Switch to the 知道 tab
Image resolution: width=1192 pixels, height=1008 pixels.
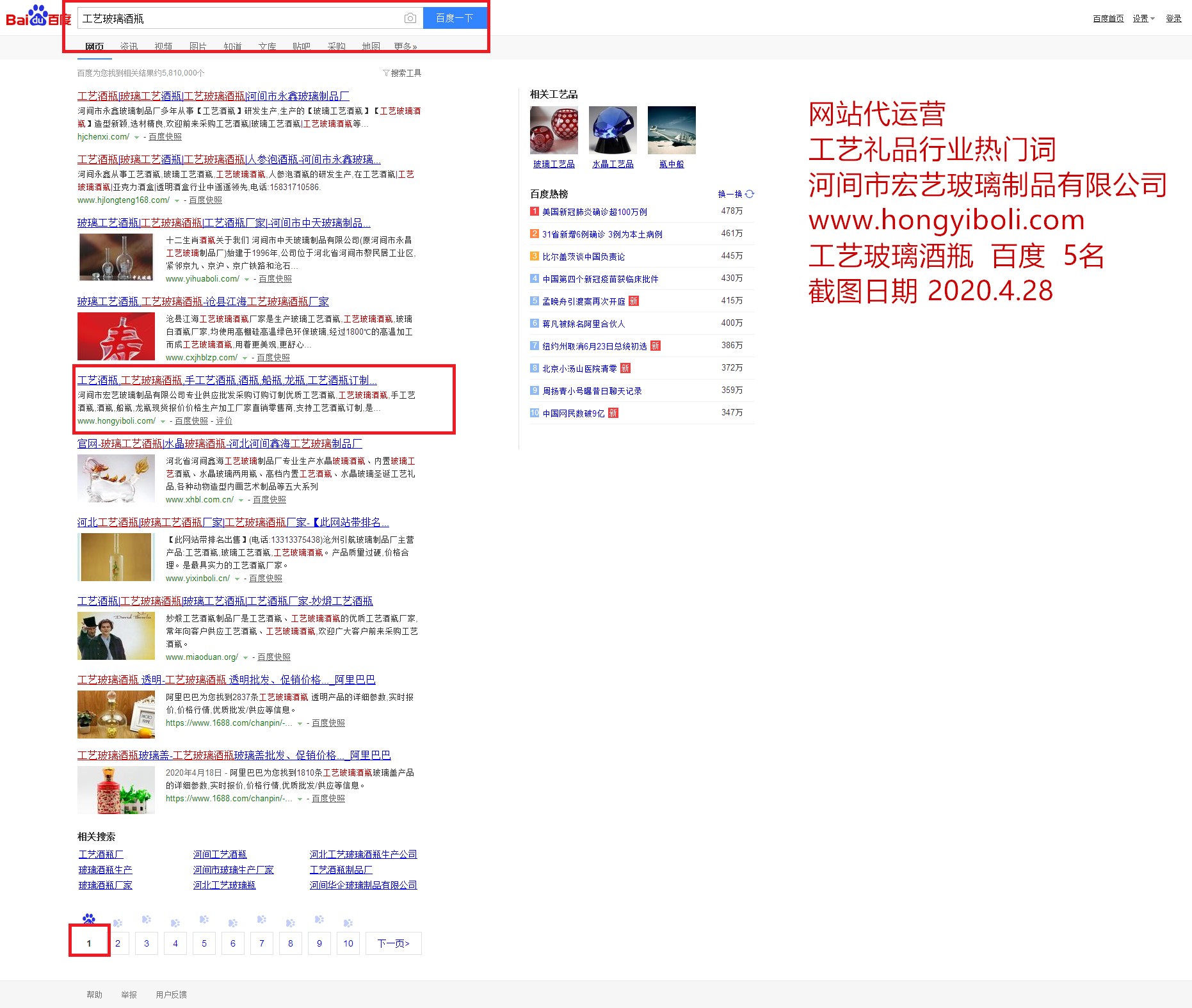[x=233, y=46]
